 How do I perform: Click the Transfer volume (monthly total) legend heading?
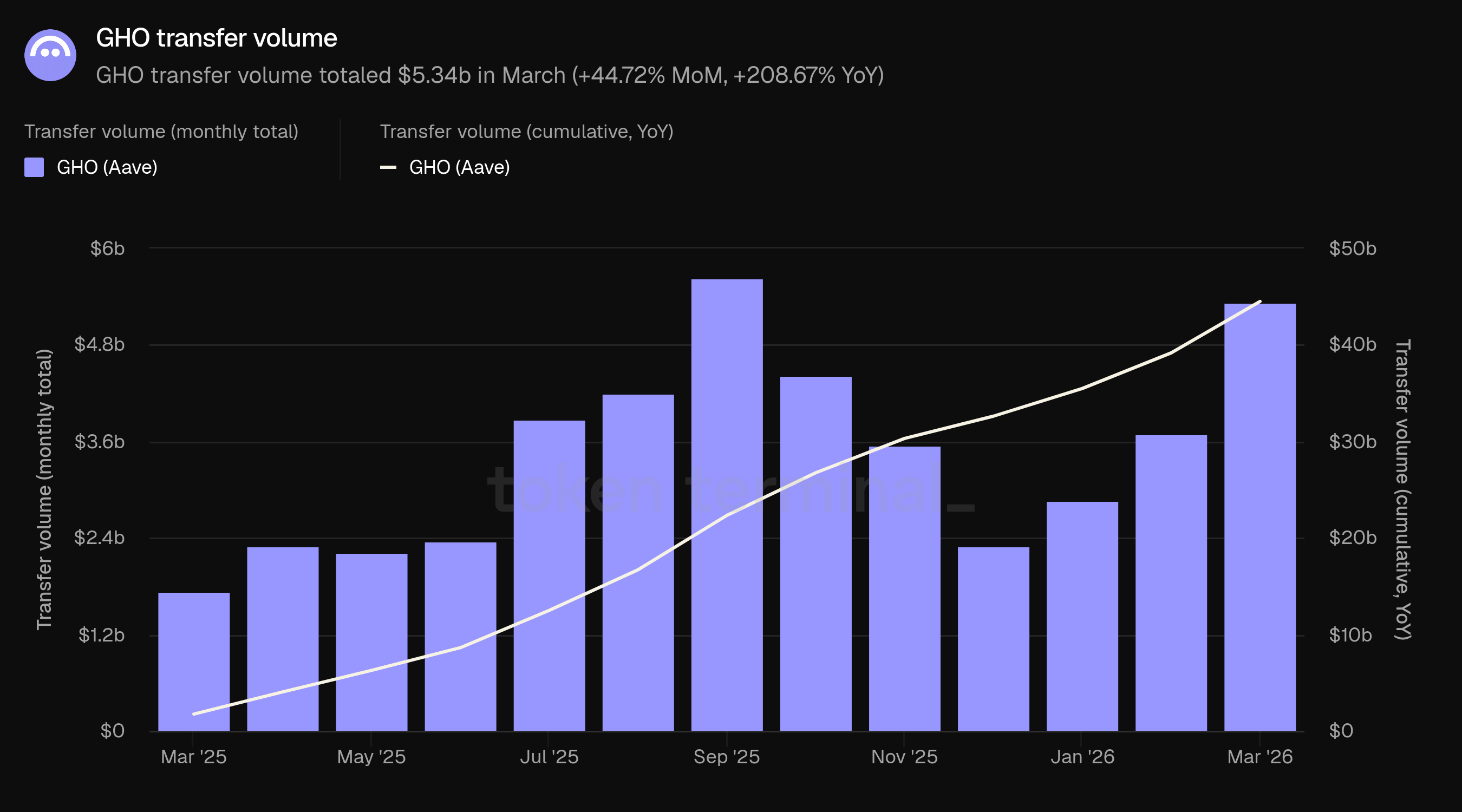click(161, 132)
